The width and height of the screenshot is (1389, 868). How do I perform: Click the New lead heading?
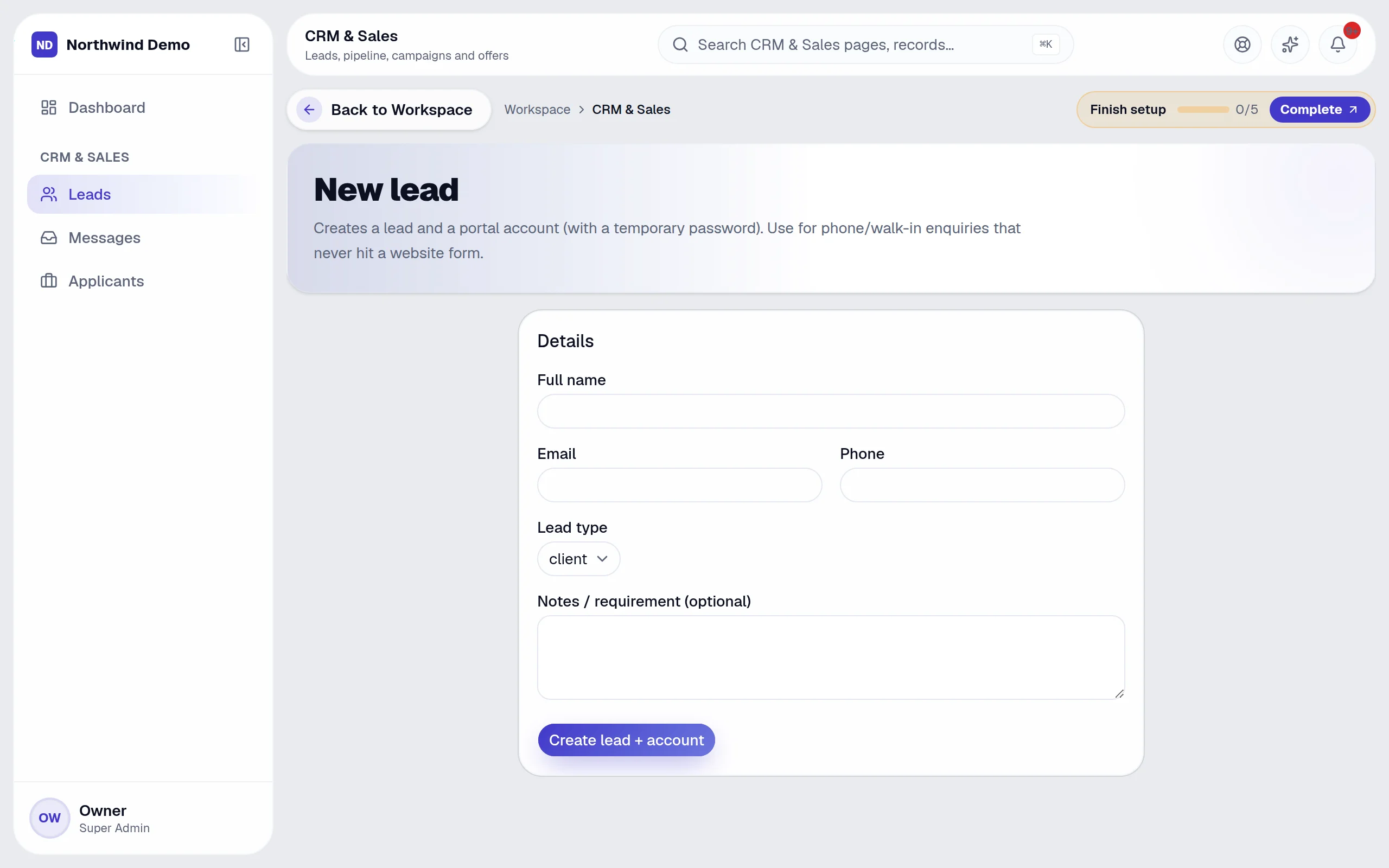(x=386, y=189)
